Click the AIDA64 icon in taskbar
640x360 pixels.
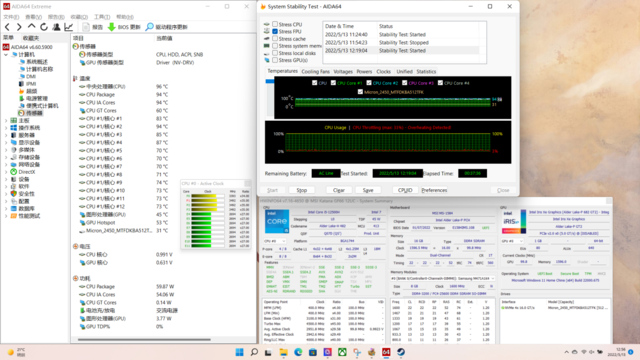click(x=386, y=352)
